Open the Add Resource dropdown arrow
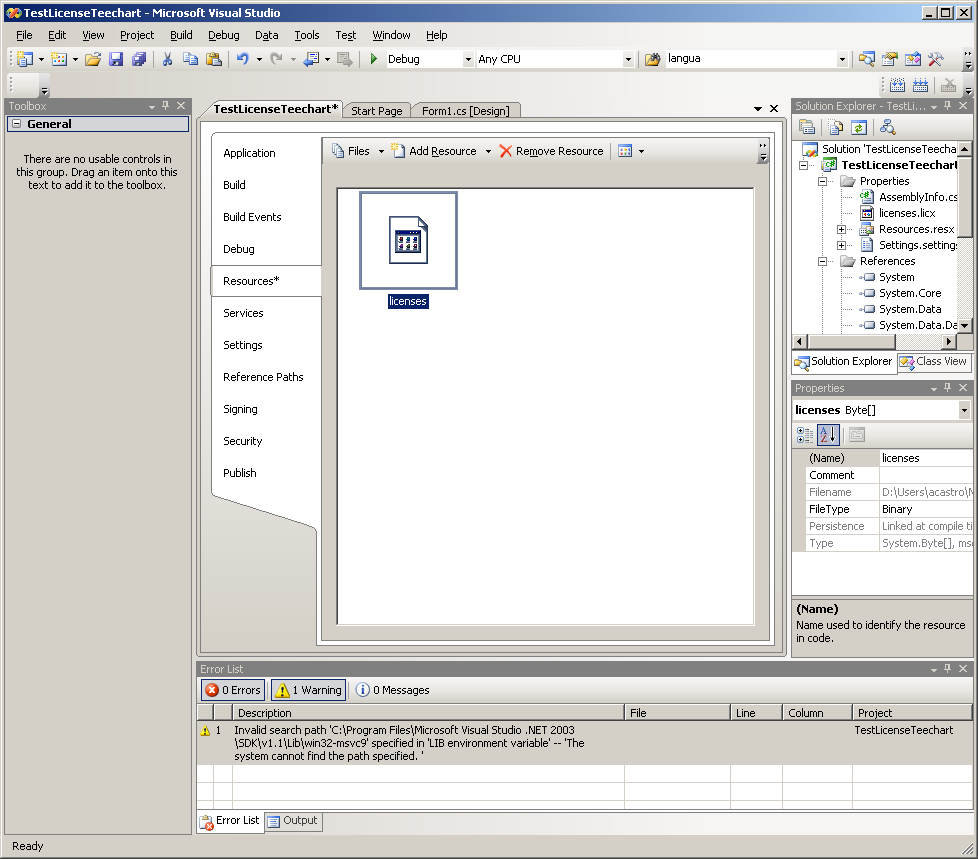 488,151
